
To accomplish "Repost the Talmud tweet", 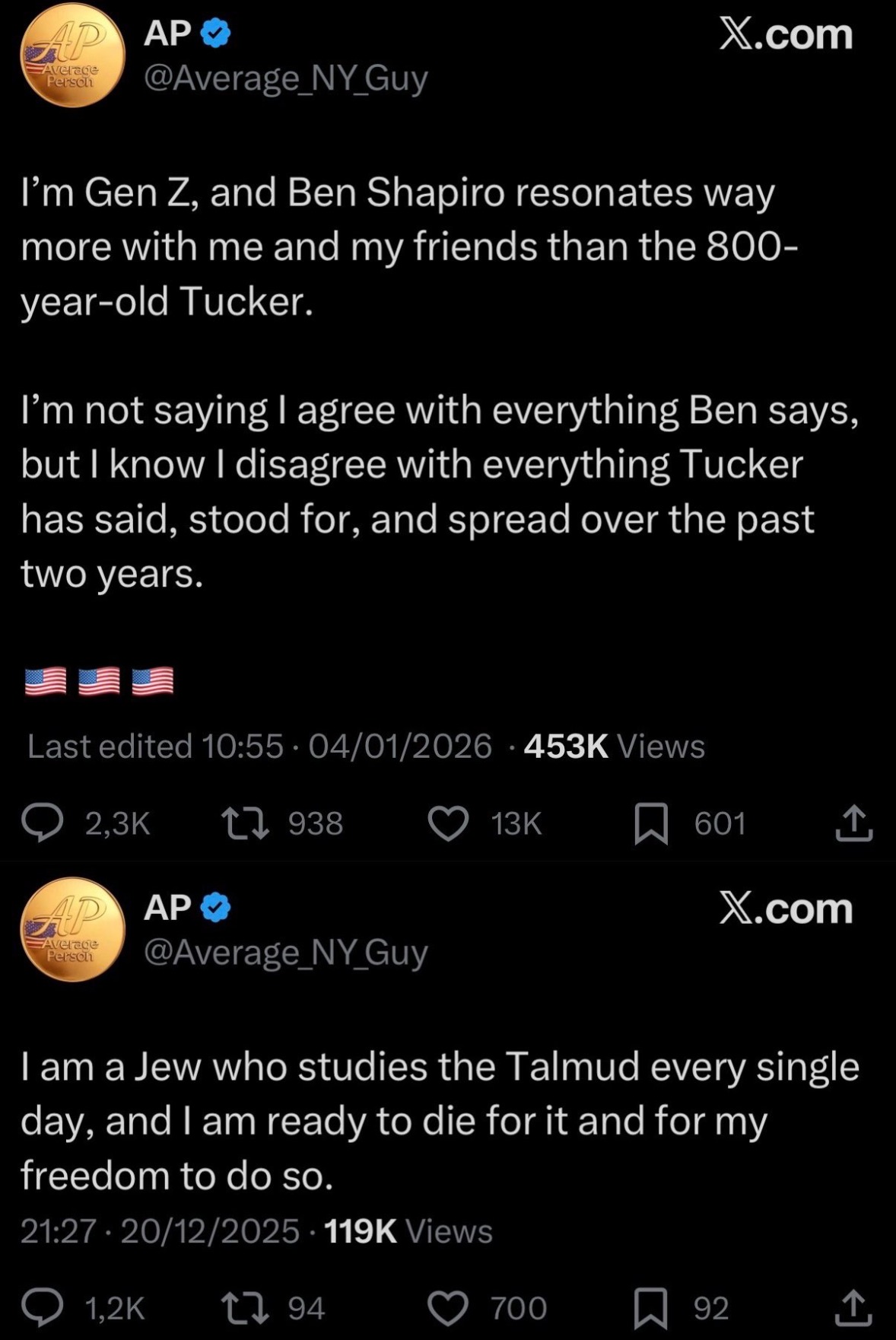I will (244, 1308).
